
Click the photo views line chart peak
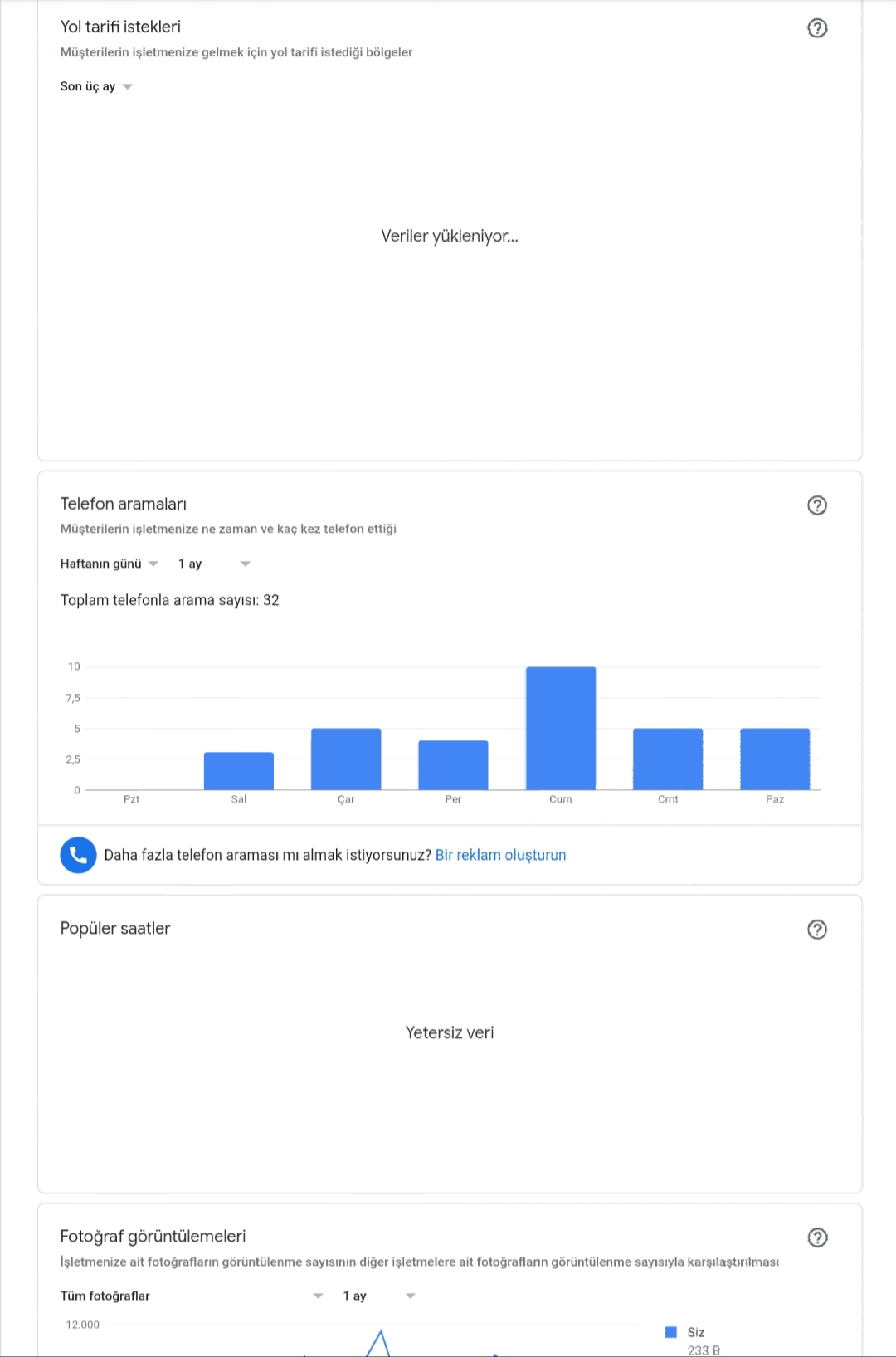coord(379,1335)
